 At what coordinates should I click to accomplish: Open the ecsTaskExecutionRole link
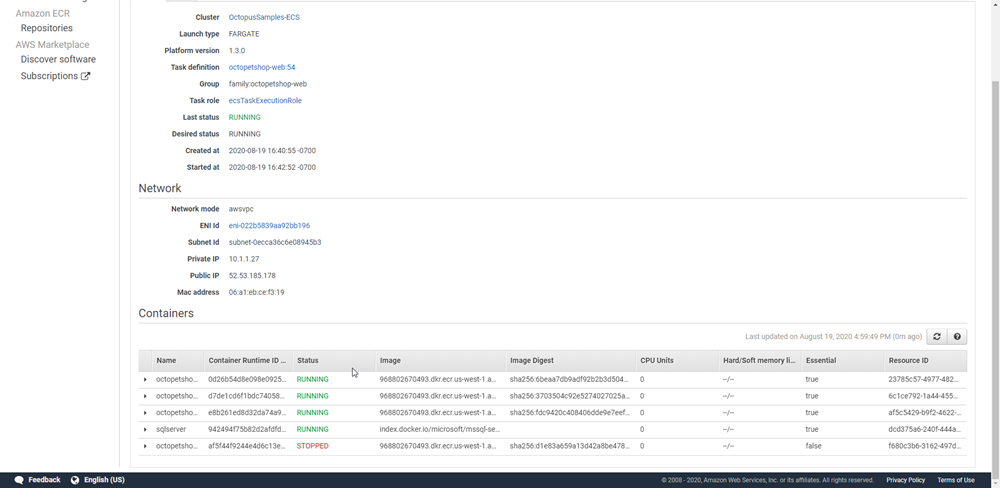265,100
